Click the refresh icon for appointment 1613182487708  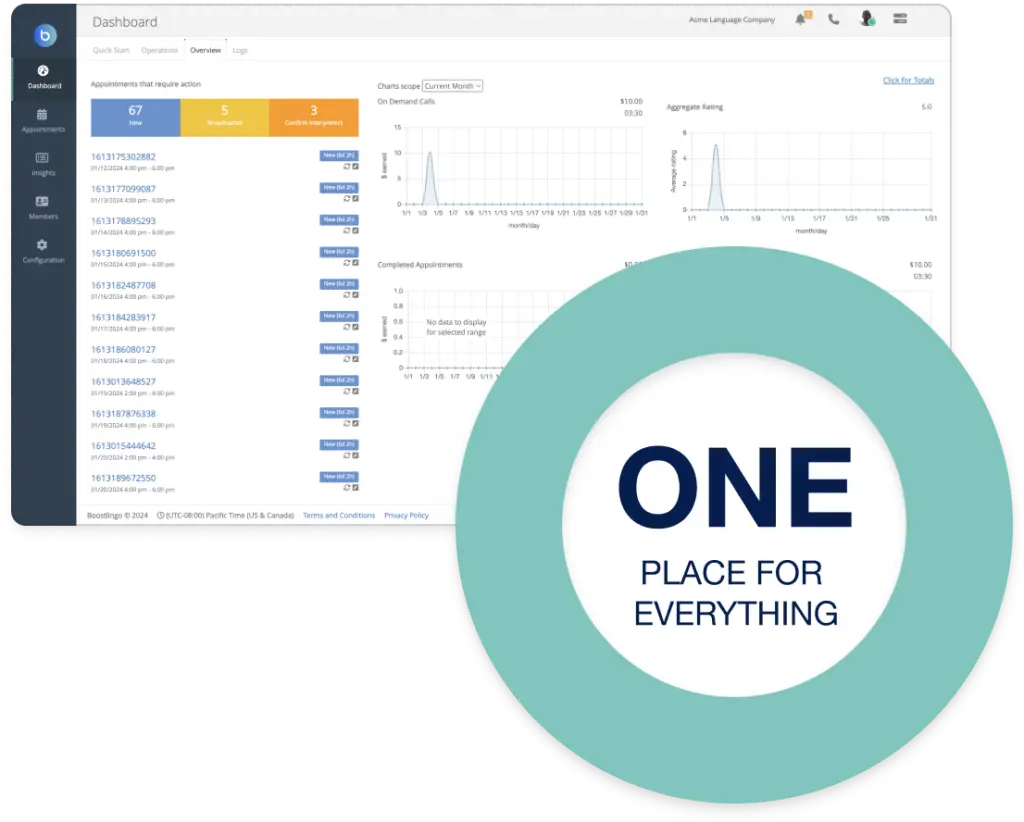[x=347, y=295]
